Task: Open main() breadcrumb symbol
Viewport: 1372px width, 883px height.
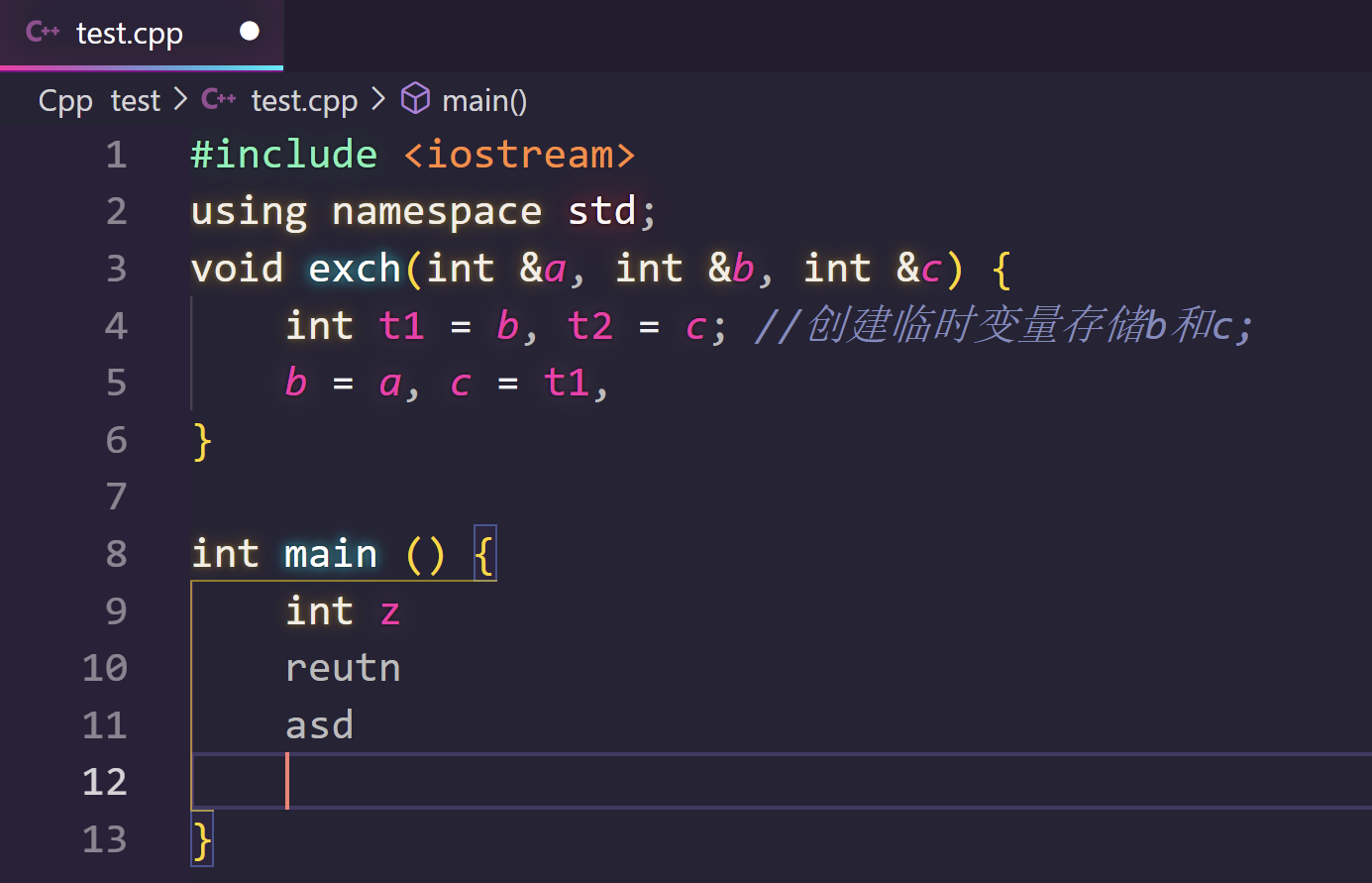Action: [x=484, y=101]
